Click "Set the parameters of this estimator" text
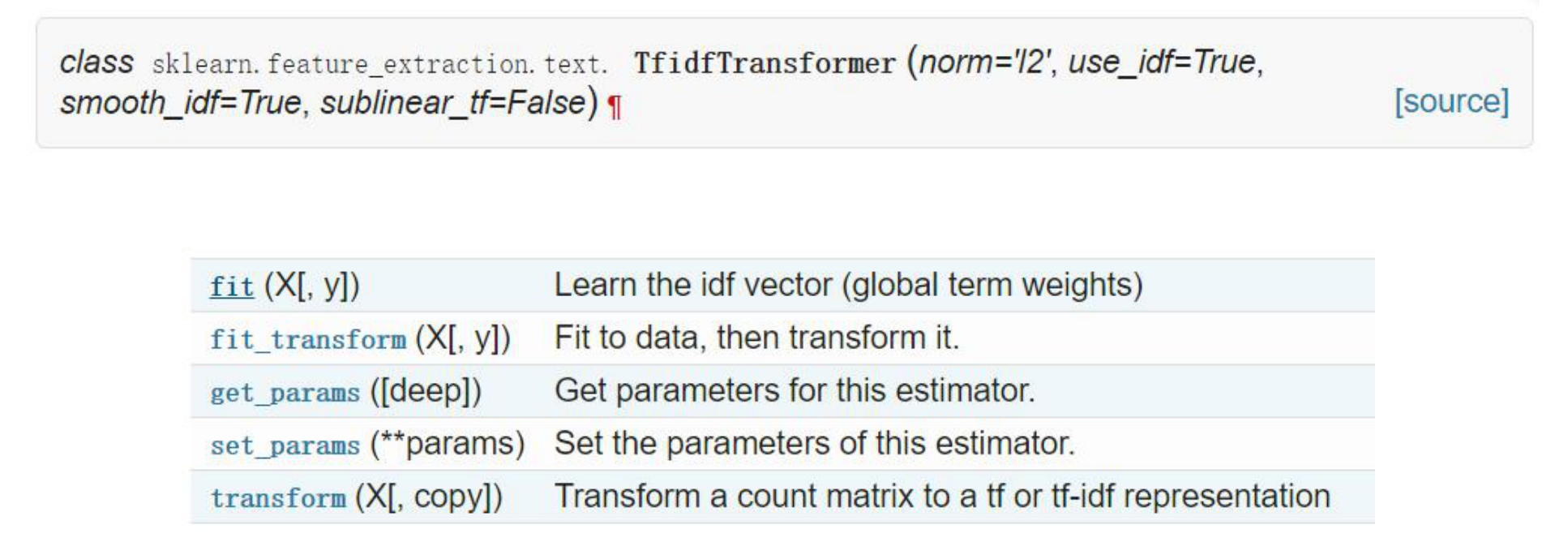The height and width of the screenshot is (555, 1568). click(x=814, y=444)
